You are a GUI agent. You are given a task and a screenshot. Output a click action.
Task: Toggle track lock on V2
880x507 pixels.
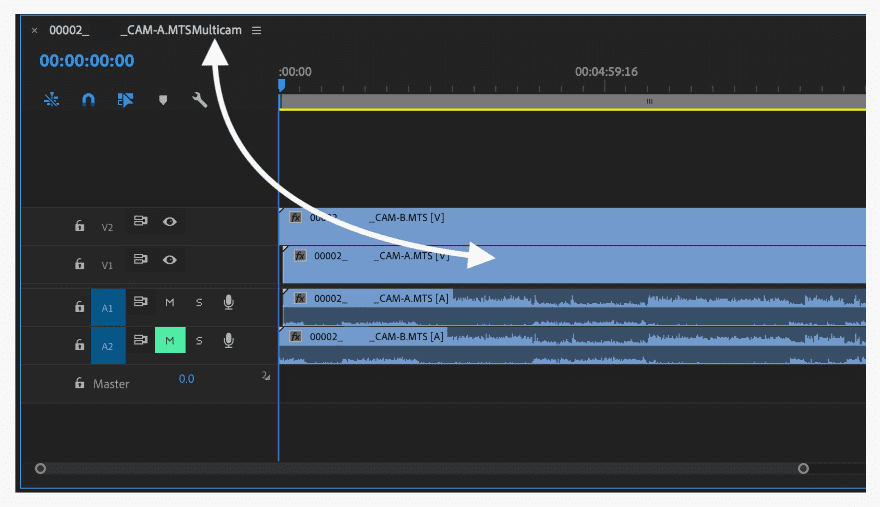[x=80, y=226]
